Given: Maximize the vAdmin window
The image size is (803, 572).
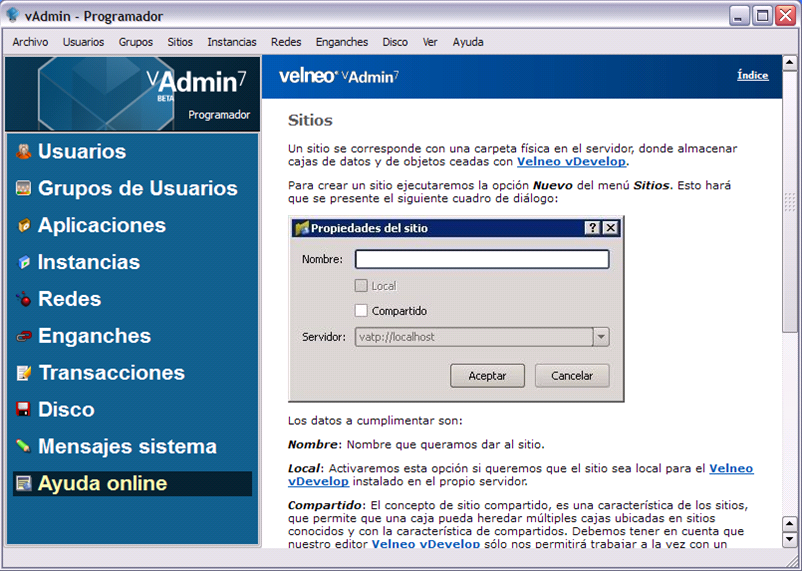Looking at the screenshot, I should (762, 16).
